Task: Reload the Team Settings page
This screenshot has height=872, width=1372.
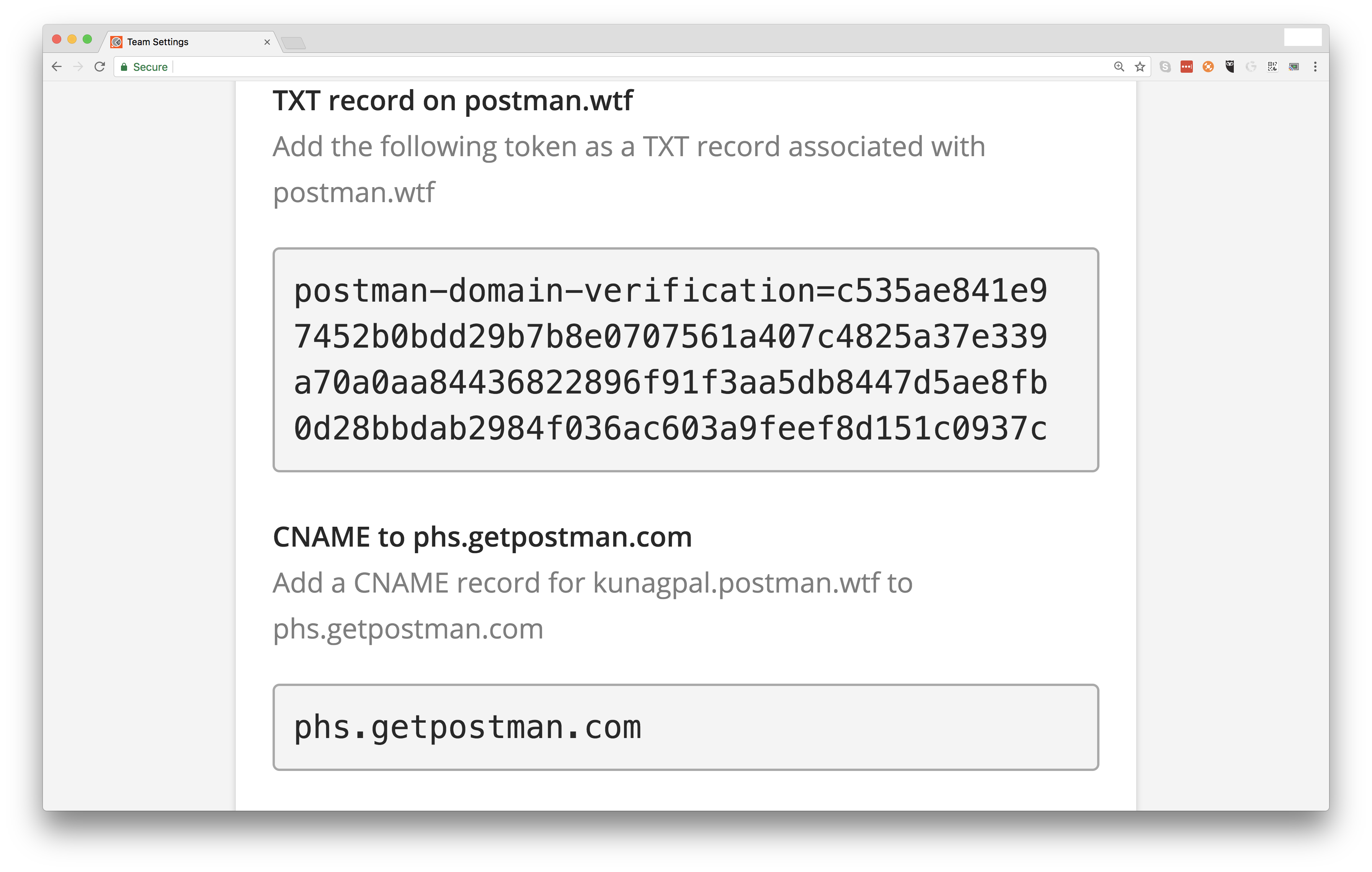Action: pos(100,67)
